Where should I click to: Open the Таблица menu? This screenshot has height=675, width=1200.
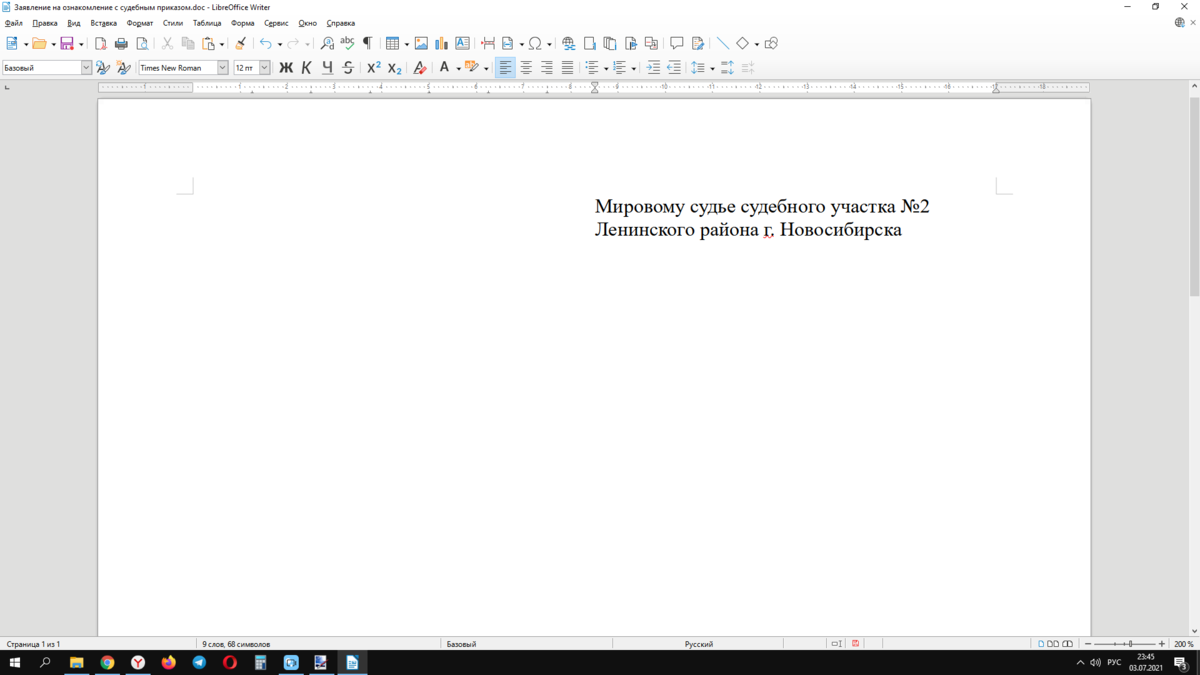(x=207, y=23)
